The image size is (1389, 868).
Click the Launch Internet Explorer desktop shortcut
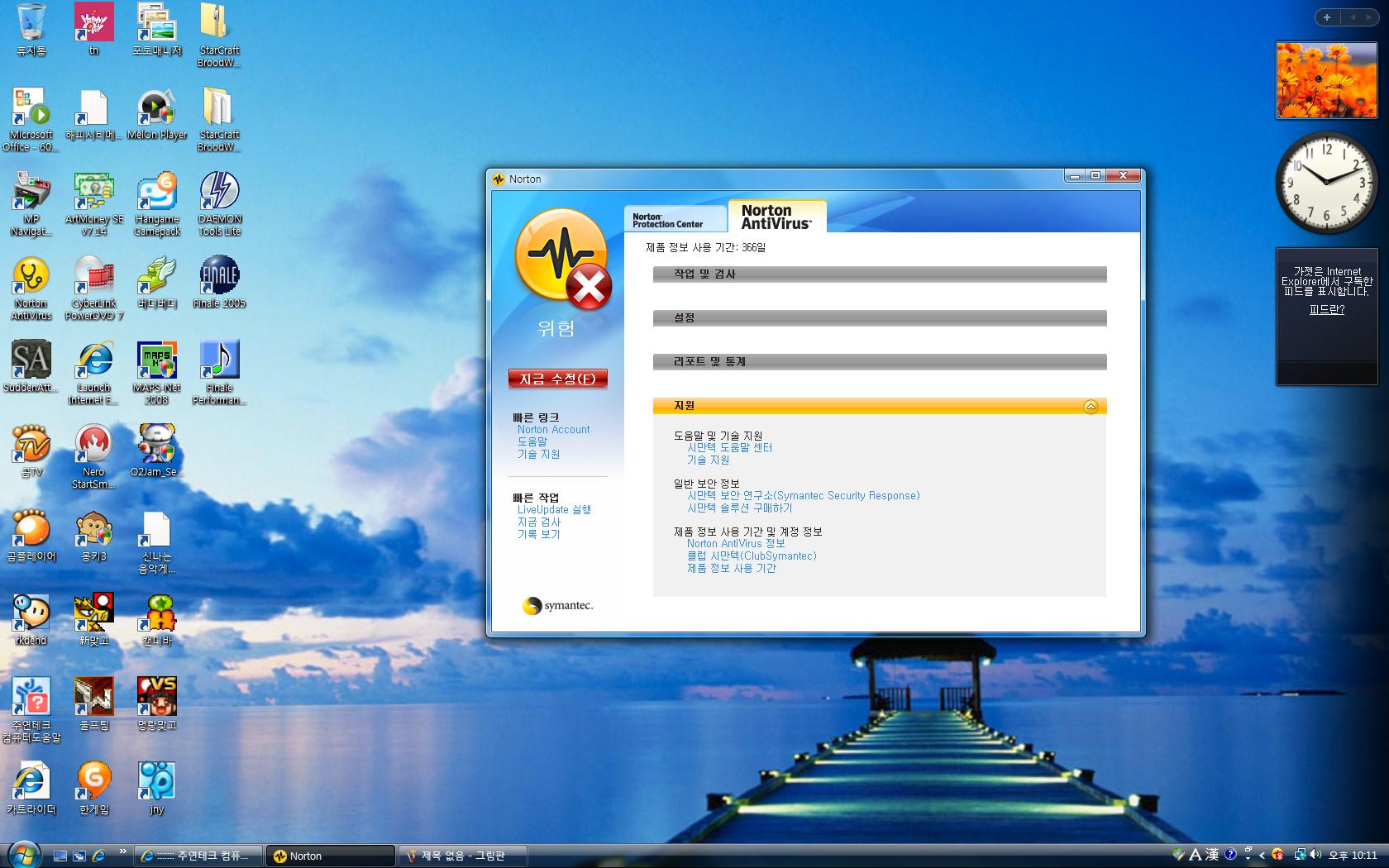coord(94,373)
